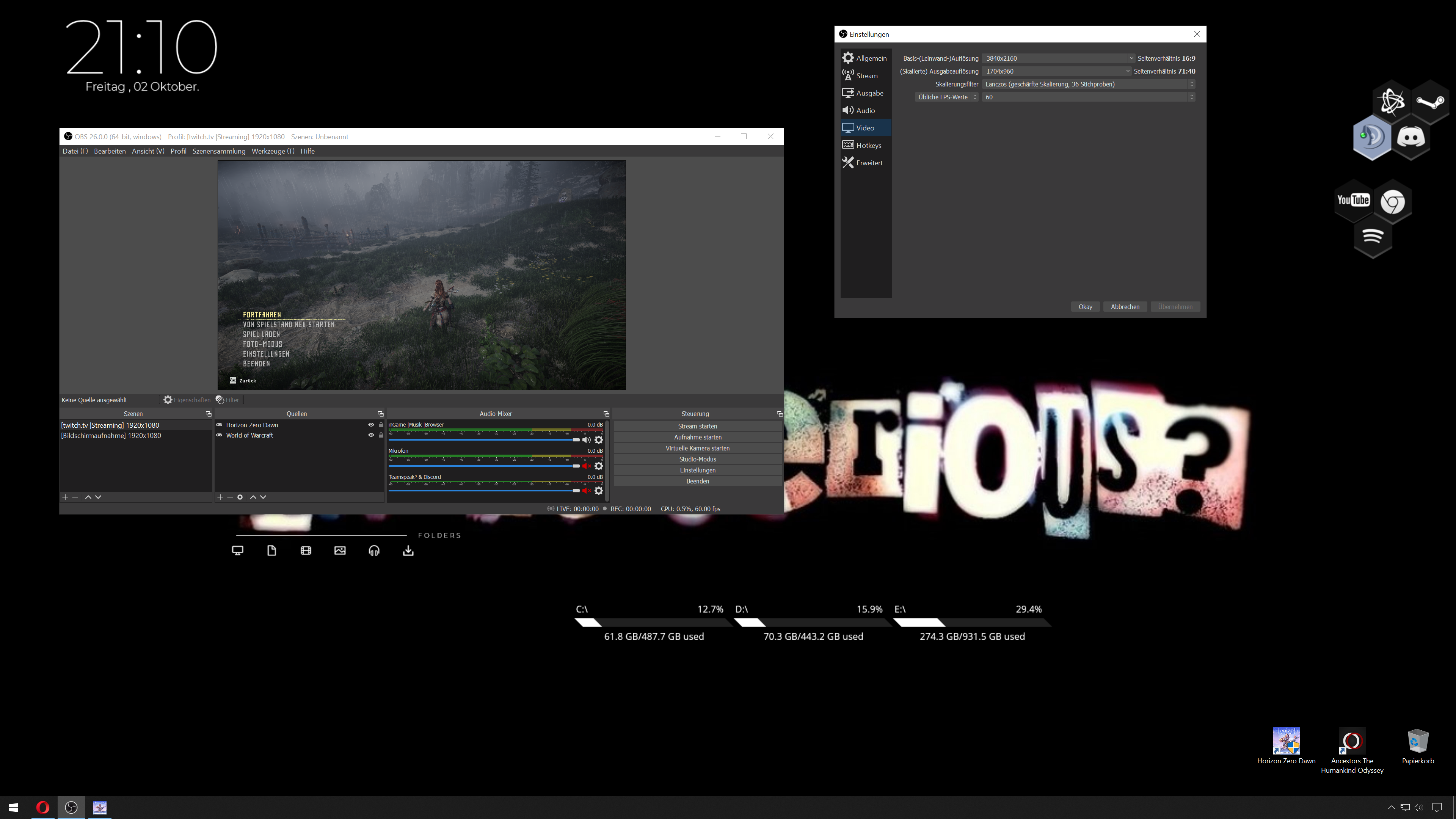Open the Übliche FPS-Werte selector
Screen dimensions: 1456x819
(x=946, y=97)
